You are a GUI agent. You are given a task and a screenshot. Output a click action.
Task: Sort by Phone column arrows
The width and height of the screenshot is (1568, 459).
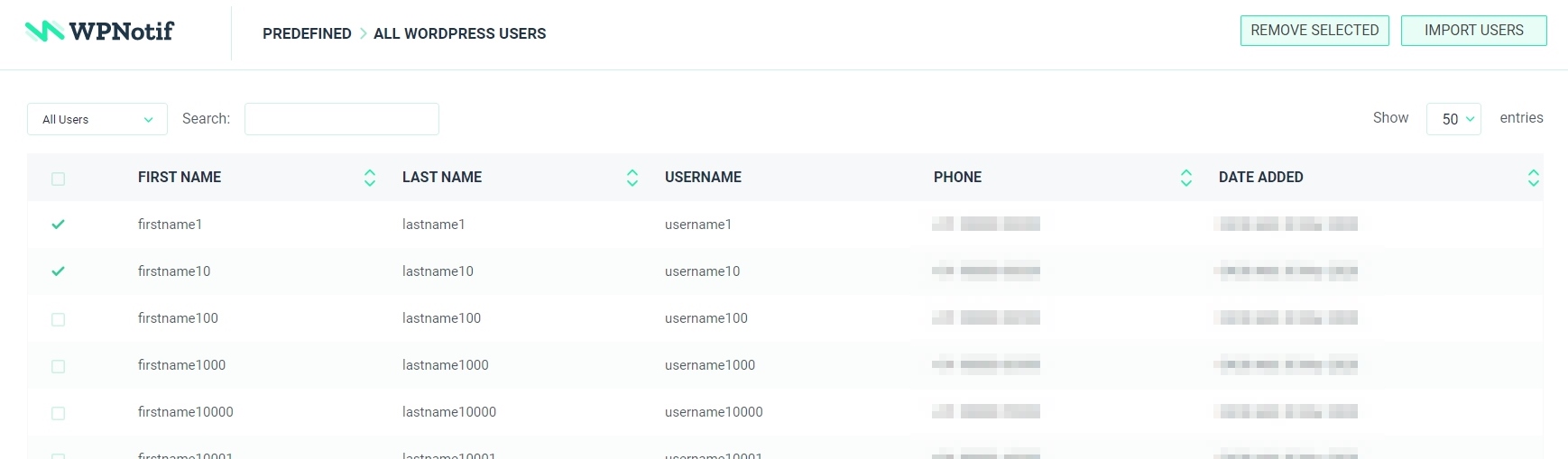point(1186,178)
